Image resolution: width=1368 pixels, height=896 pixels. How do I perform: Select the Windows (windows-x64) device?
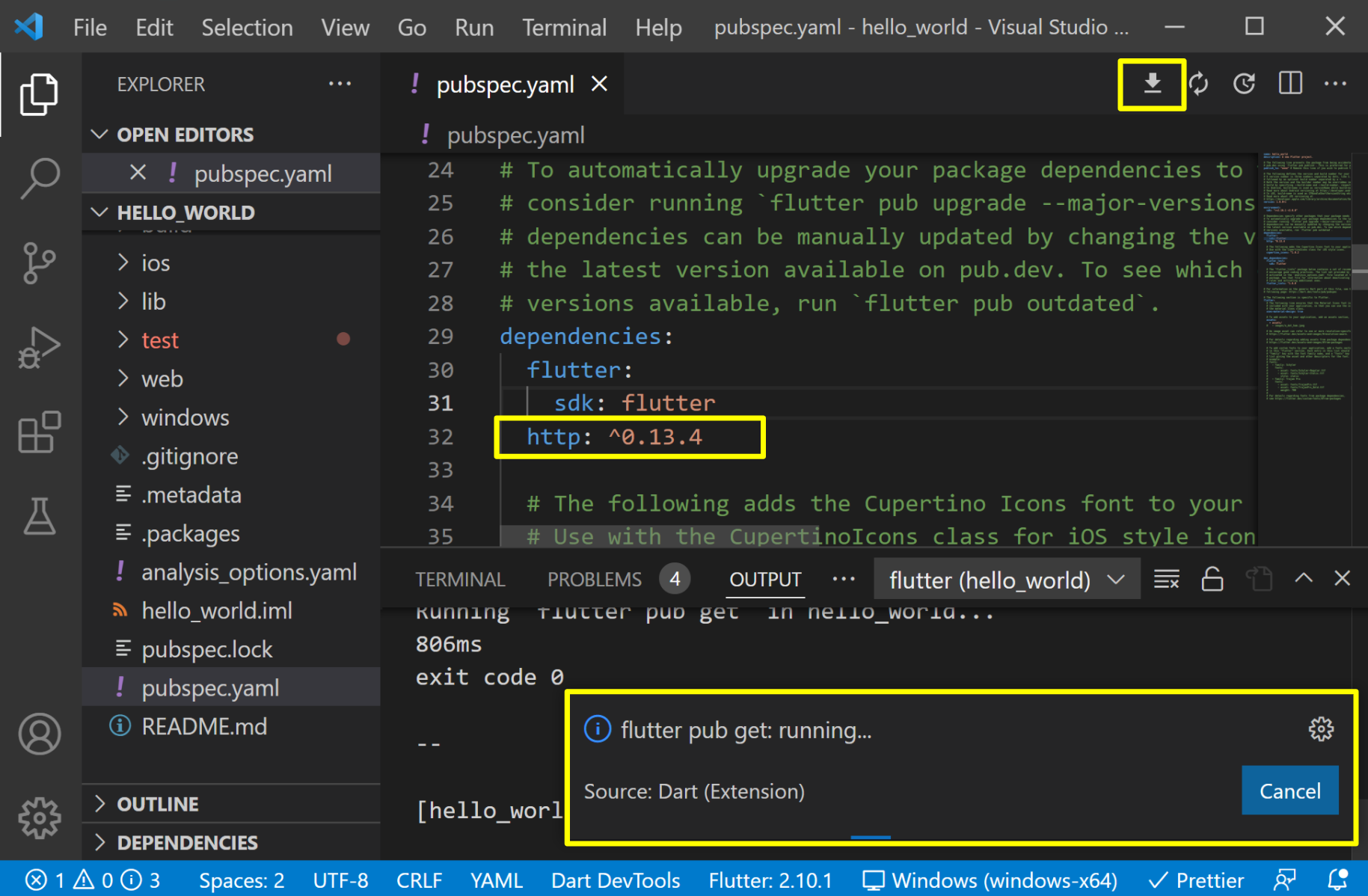(x=990, y=880)
